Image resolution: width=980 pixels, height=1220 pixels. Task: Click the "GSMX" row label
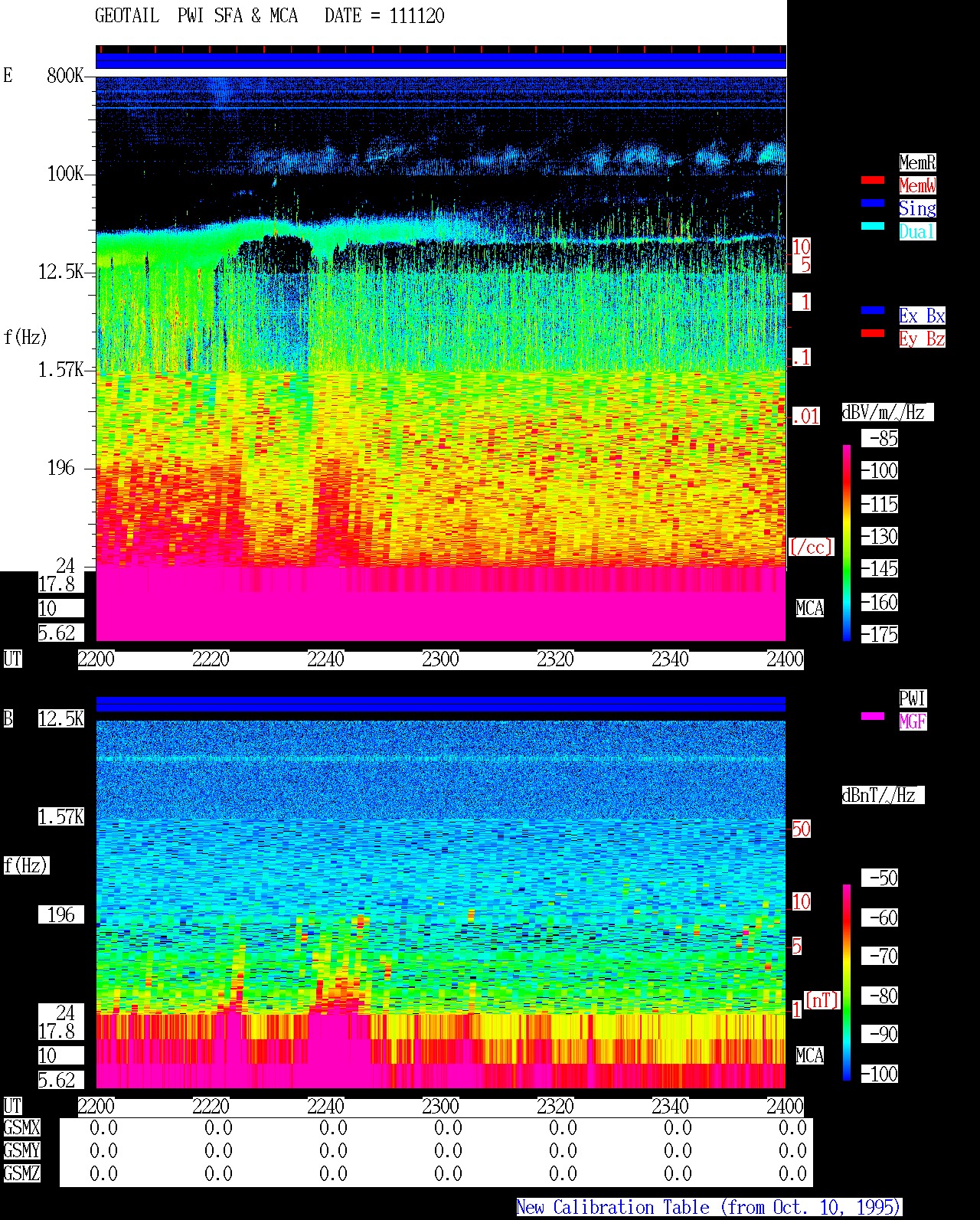click(21, 1127)
